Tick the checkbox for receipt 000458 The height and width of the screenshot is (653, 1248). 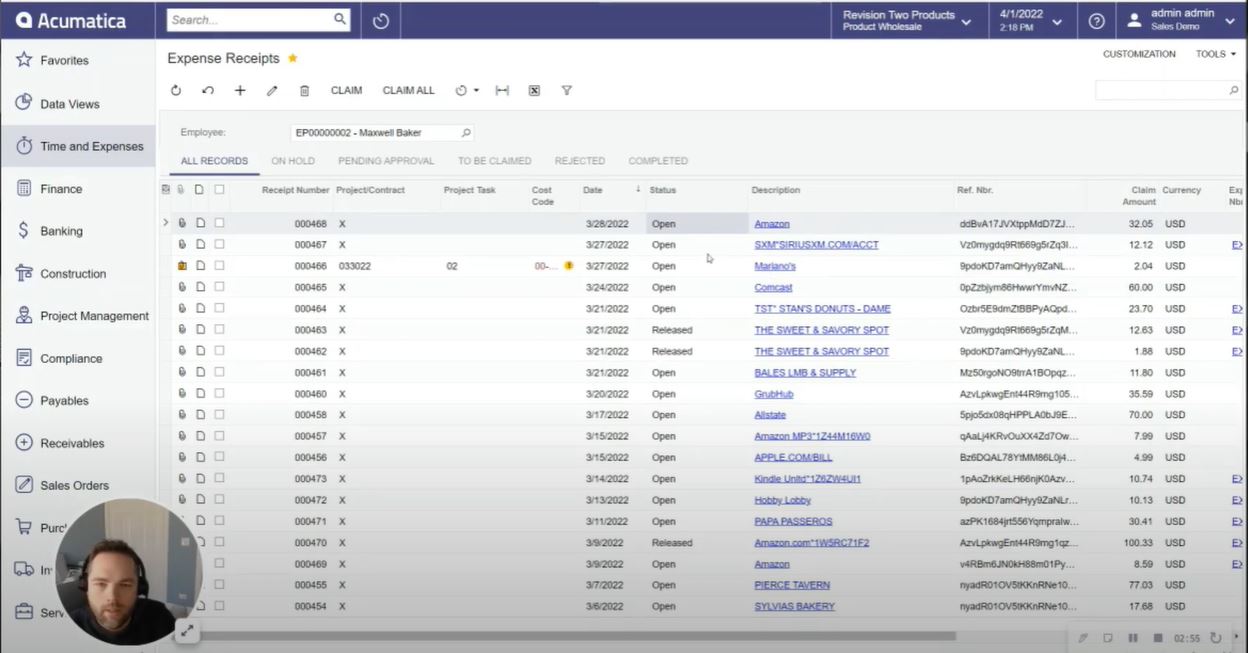coord(219,414)
